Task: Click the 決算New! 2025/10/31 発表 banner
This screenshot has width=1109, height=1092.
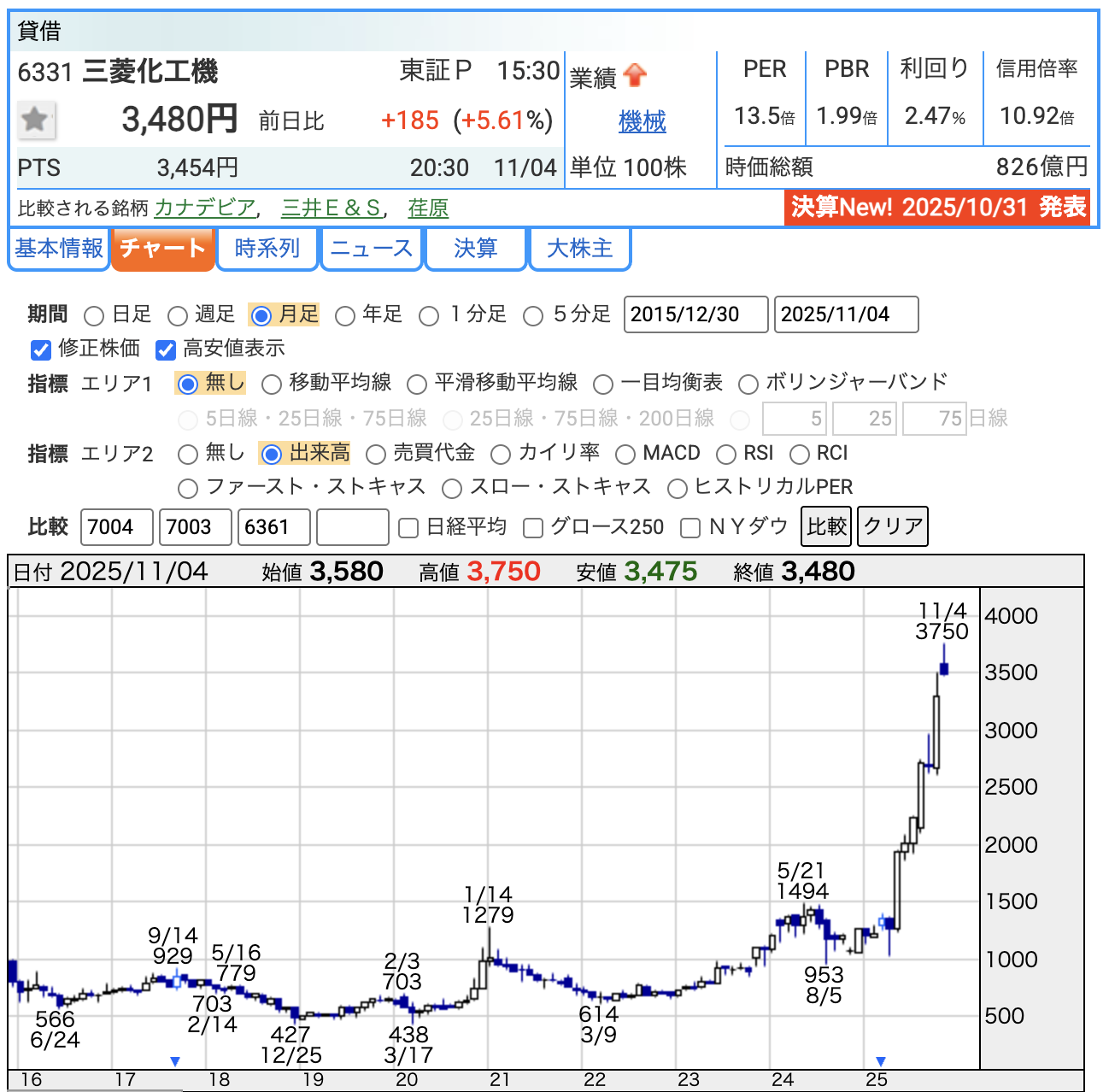Action: tap(937, 208)
